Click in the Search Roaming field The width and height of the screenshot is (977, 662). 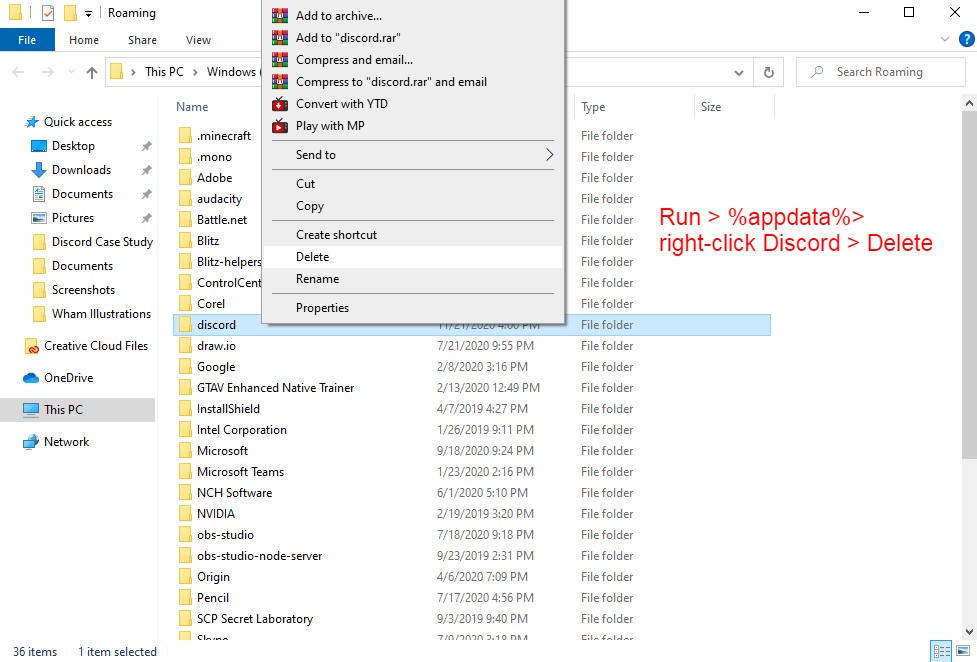point(880,72)
